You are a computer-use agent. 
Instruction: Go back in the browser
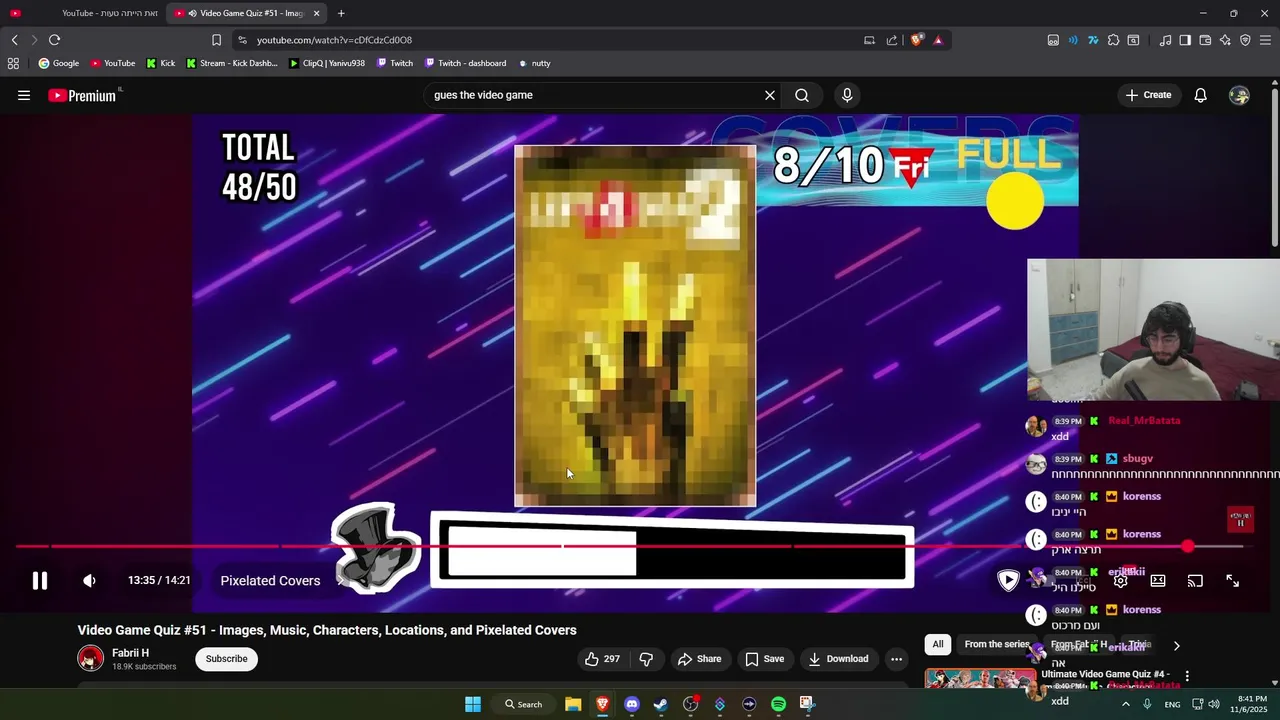click(x=14, y=40)
